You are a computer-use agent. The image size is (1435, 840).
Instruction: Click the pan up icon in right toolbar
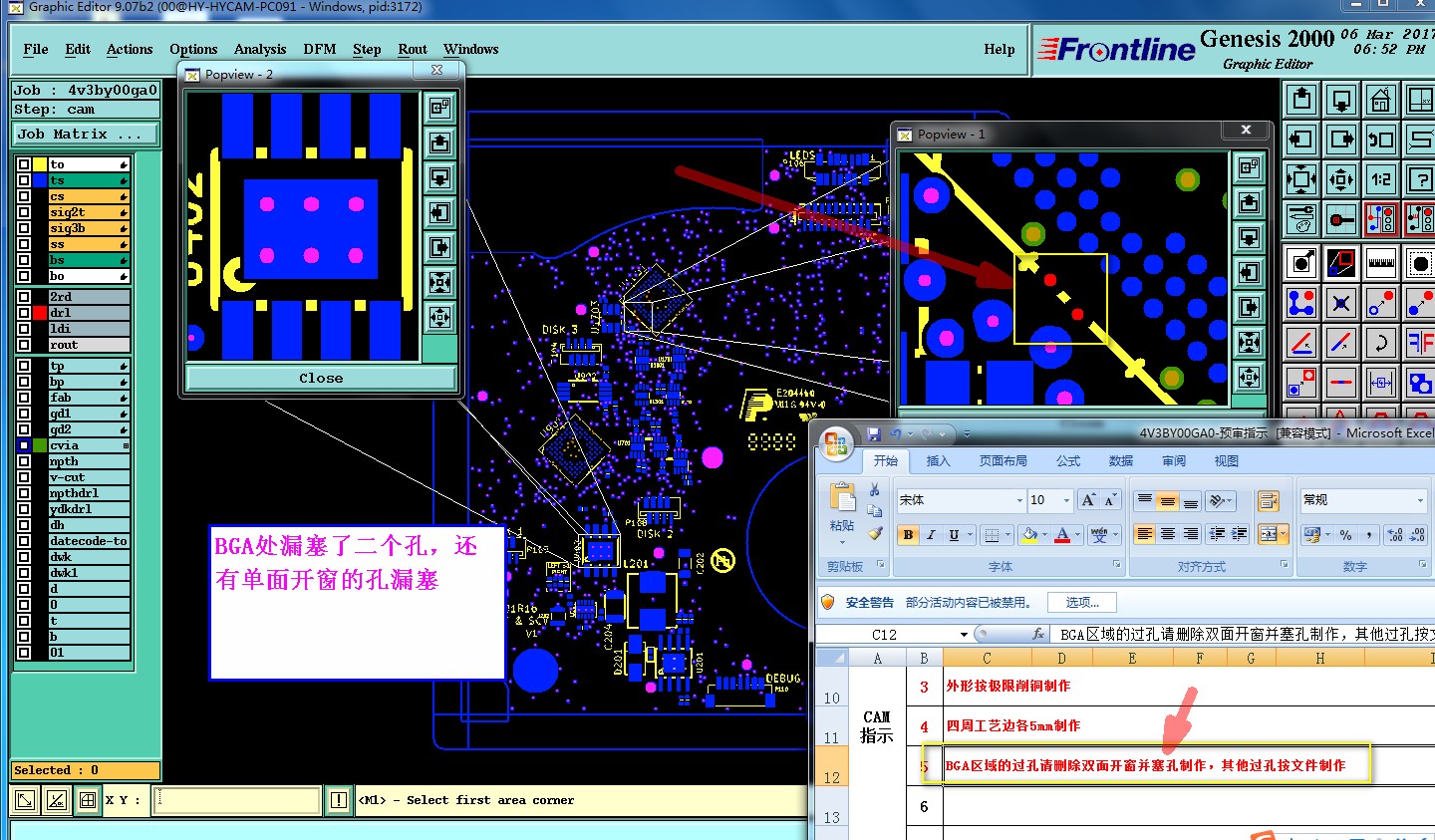[x=1301, y=100]
